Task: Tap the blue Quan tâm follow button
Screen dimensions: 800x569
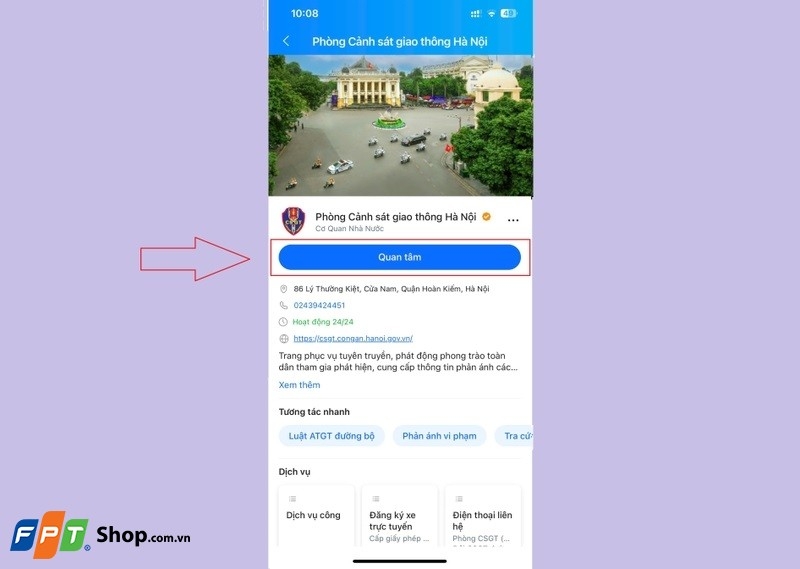Action: (399, 257)
